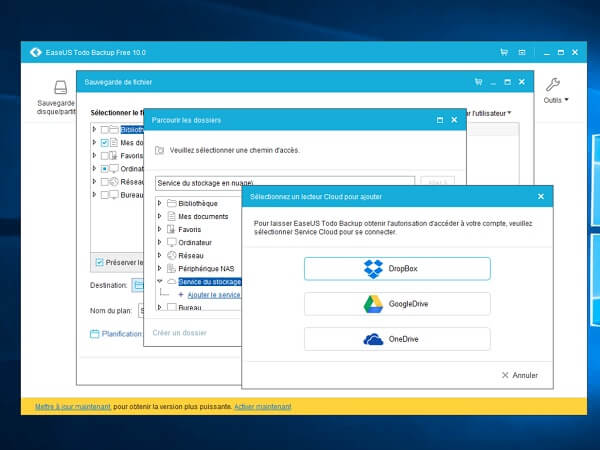Collapse the Service du stockage tree node

(160, 281)
